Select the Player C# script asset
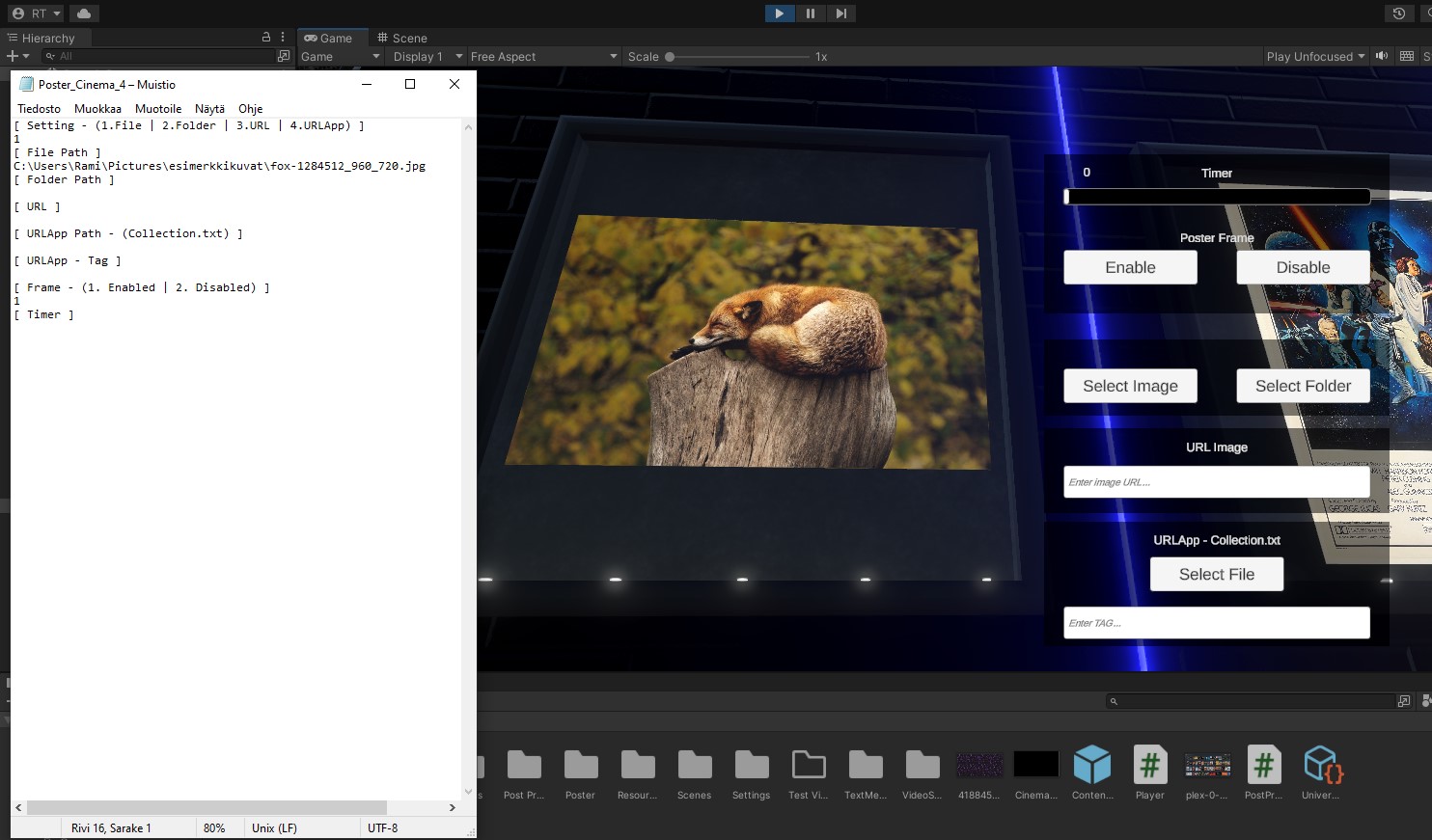 point(1149,764)
